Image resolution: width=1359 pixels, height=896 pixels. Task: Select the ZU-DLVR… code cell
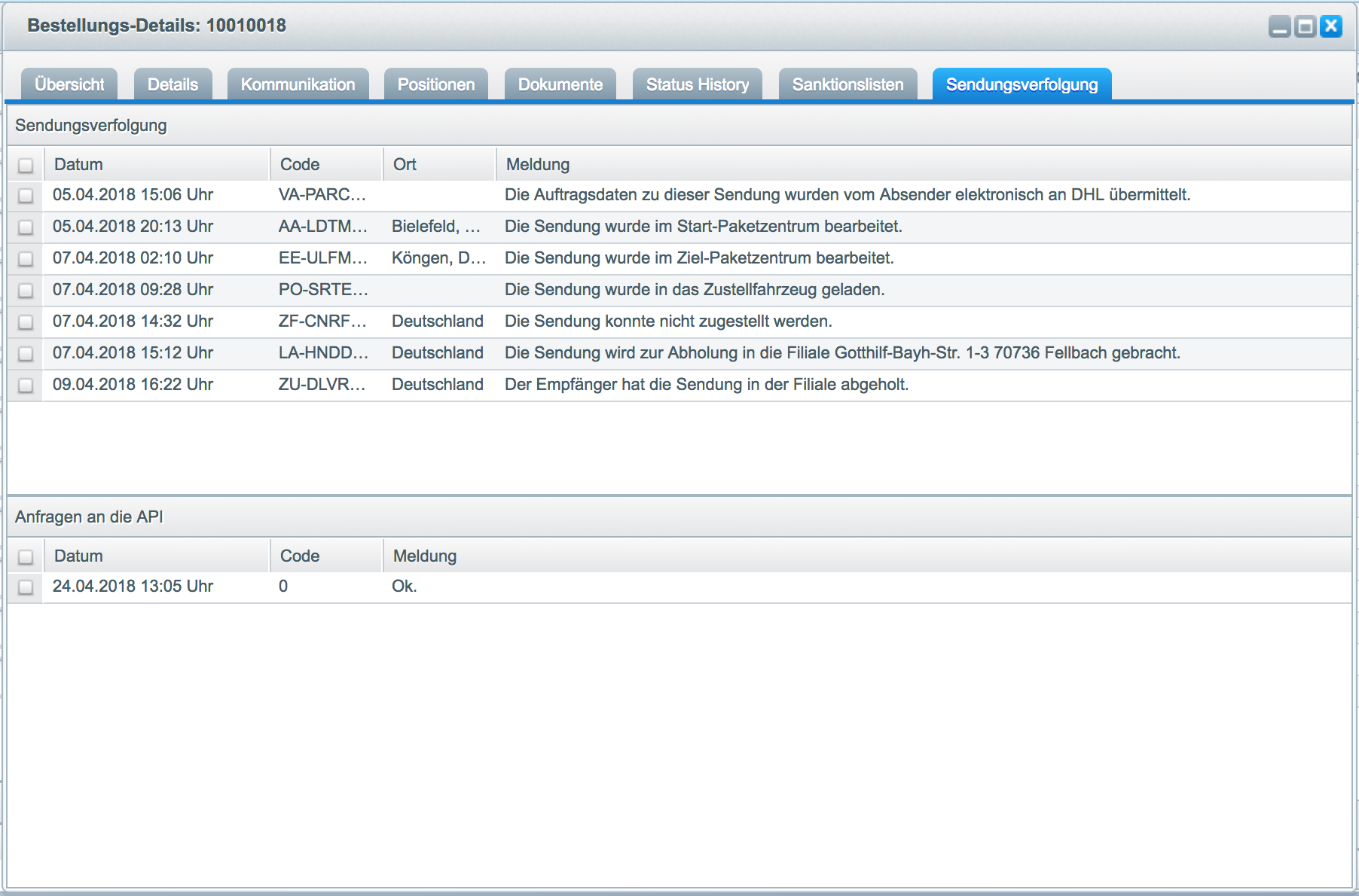point(322,385)
